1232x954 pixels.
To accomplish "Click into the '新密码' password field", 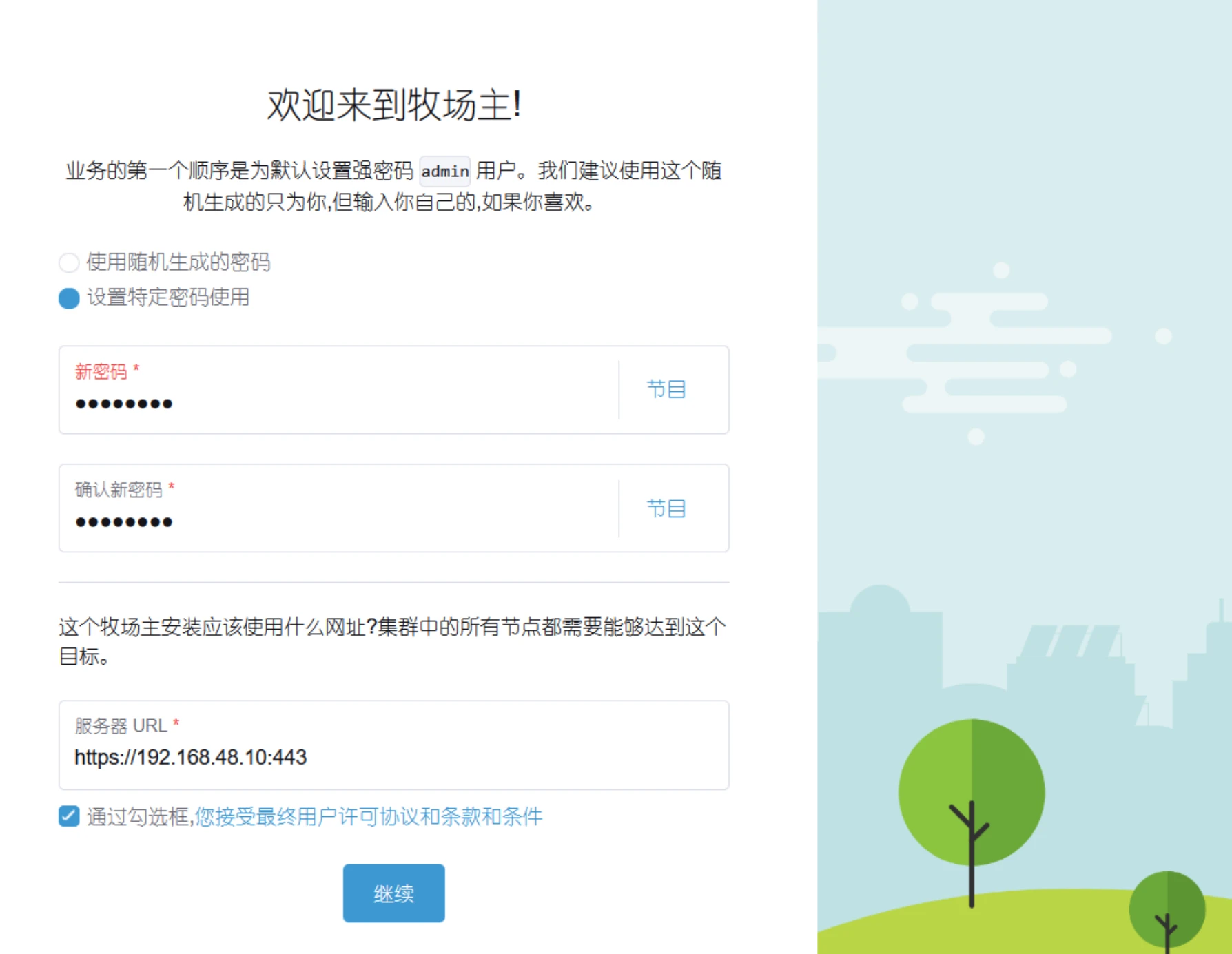I will pyautogui.click(x=338, y=404).
